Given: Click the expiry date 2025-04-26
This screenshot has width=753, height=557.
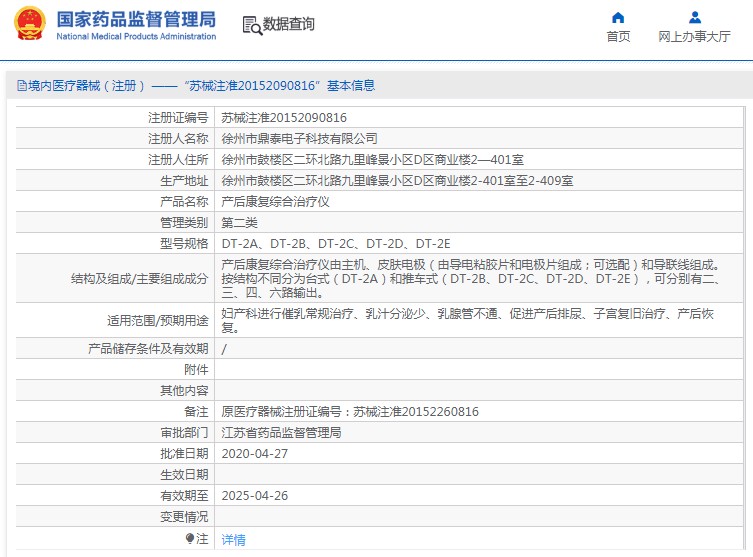Looking at the screenshot, I should pyautogui.click(x=255, y=496).
